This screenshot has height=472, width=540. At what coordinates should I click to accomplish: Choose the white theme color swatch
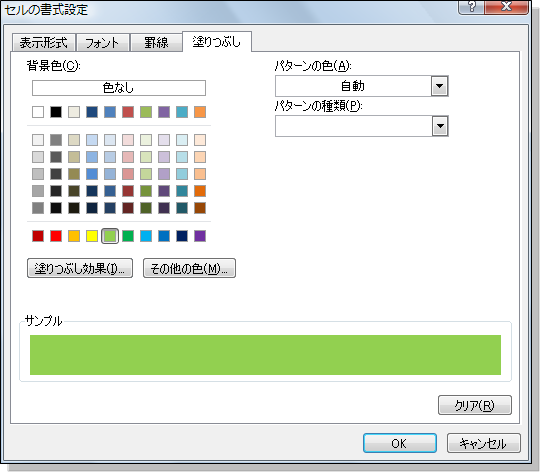(38, 112)
